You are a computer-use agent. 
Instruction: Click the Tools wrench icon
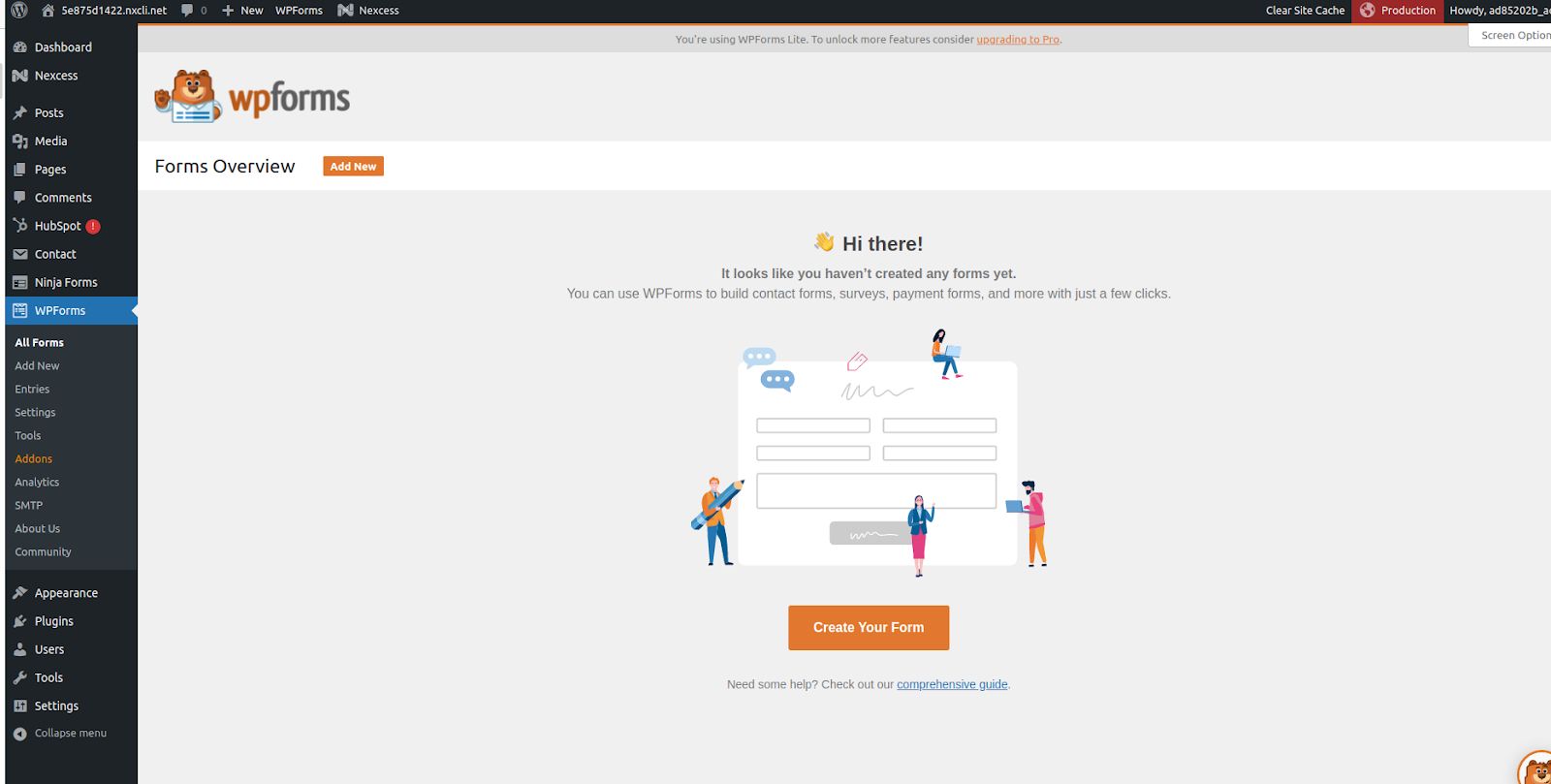(x=20, y=677)
